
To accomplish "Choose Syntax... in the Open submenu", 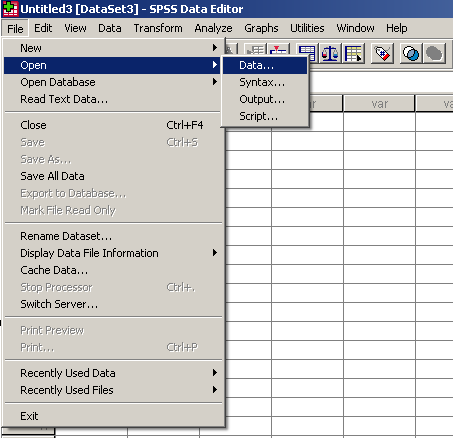I will [265, 82].
